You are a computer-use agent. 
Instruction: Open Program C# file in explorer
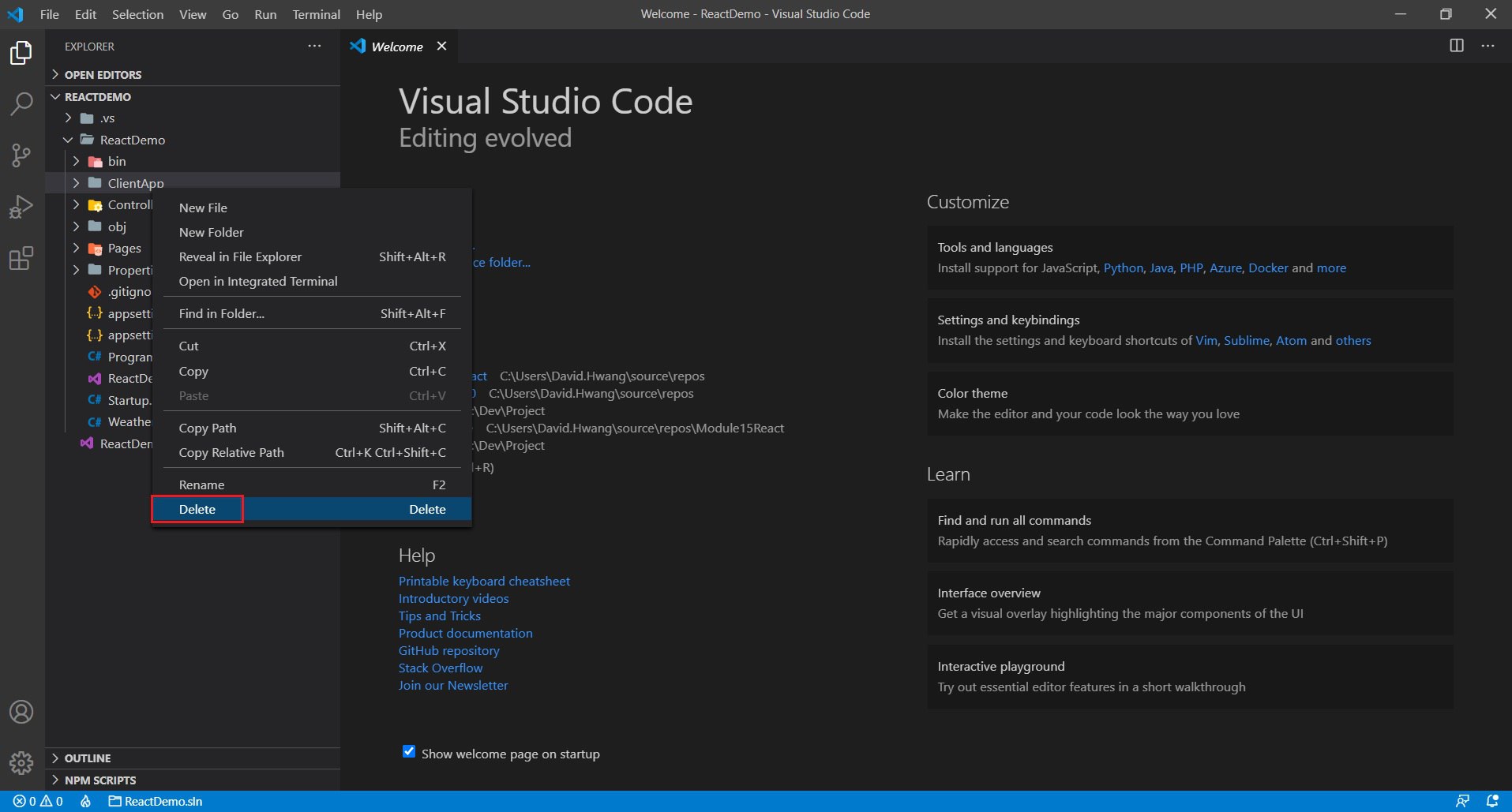120,357
